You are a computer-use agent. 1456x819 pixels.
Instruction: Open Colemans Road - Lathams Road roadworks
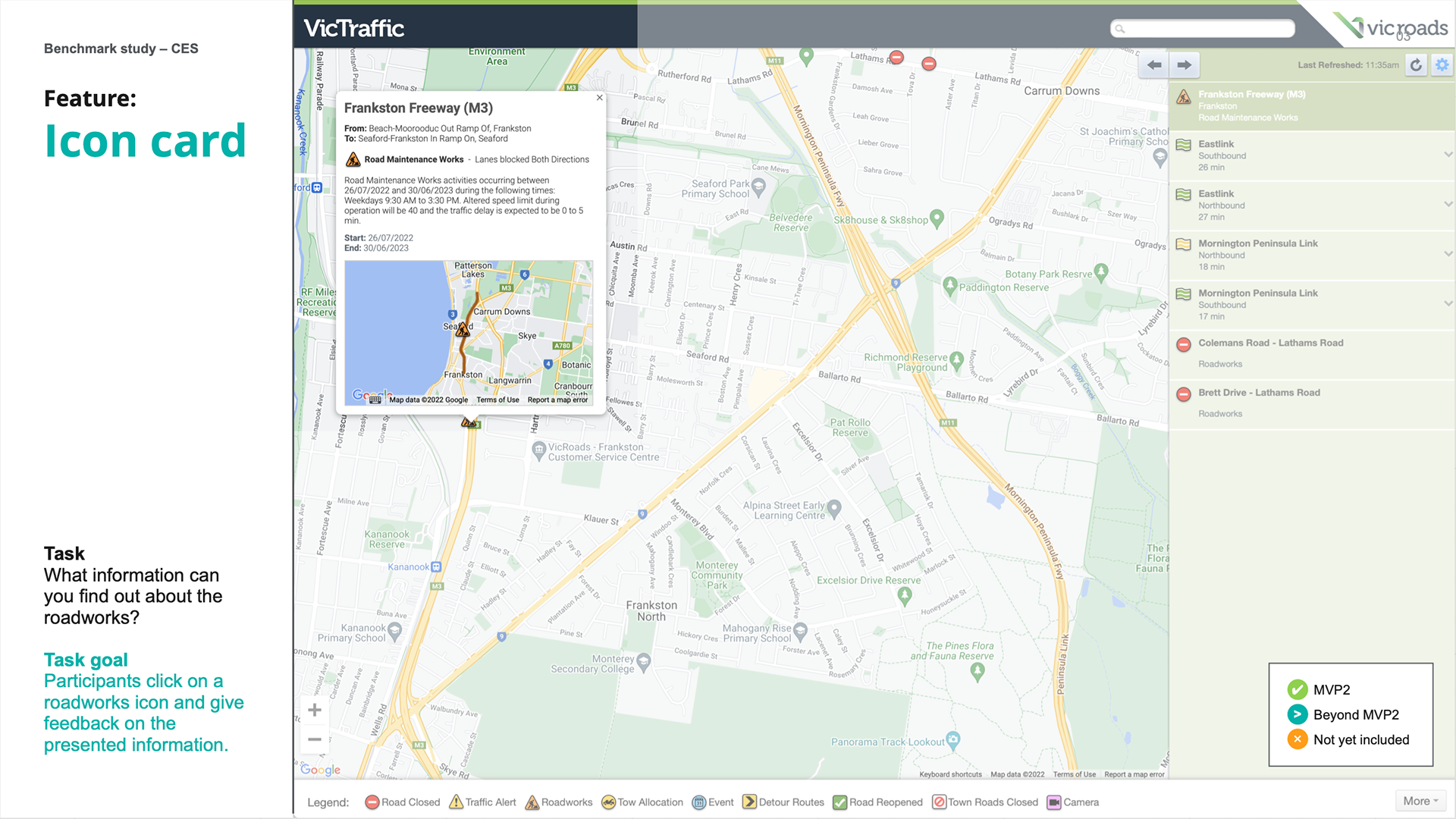pos(1312,353)
